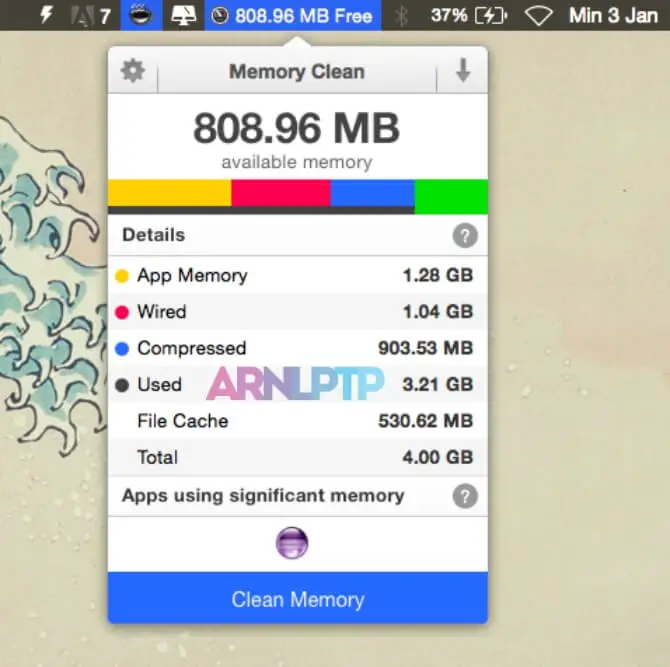
Task: Open help for Apps using significant memory
Action: pyautogui.click(x=464, y=496)
